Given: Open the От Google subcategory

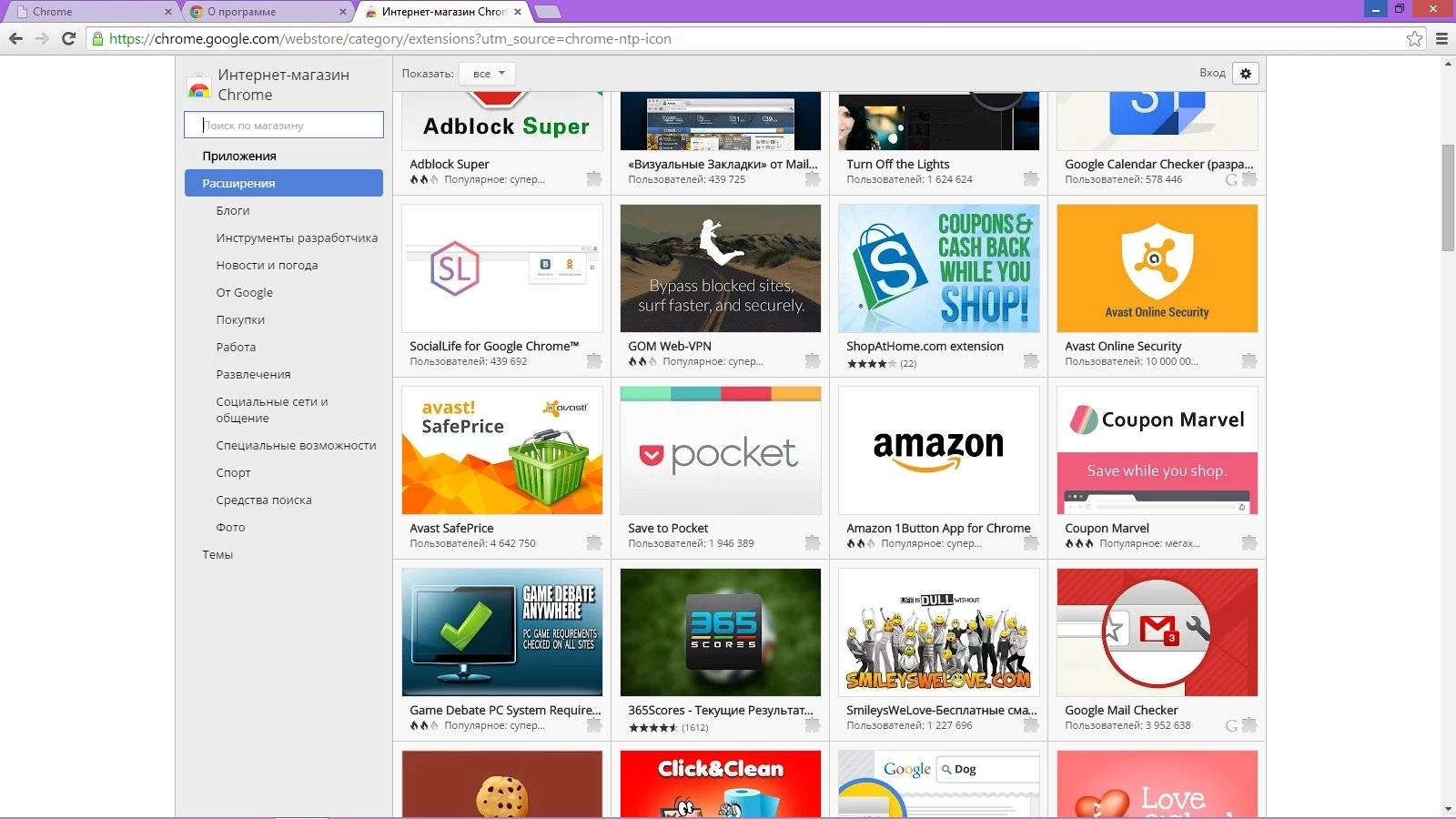Looking at the screenshot, I should pyautogui.click(x=244, y=292).
